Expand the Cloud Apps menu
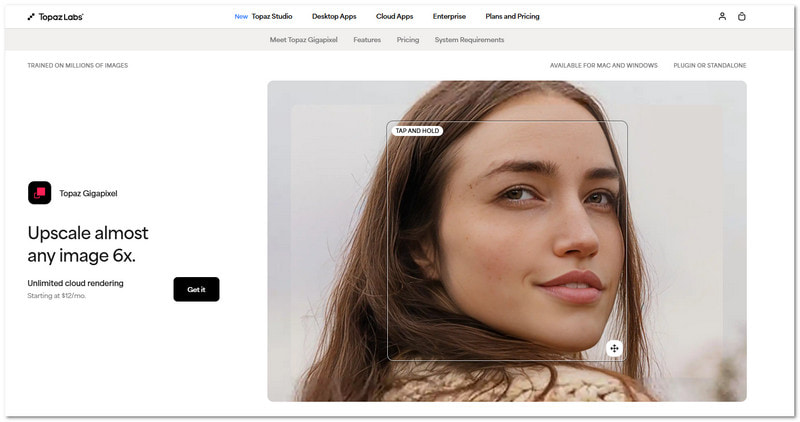Image resolution: width=800 pixels, height=422 pixels. pyautogui.click(x=396, y=17)
